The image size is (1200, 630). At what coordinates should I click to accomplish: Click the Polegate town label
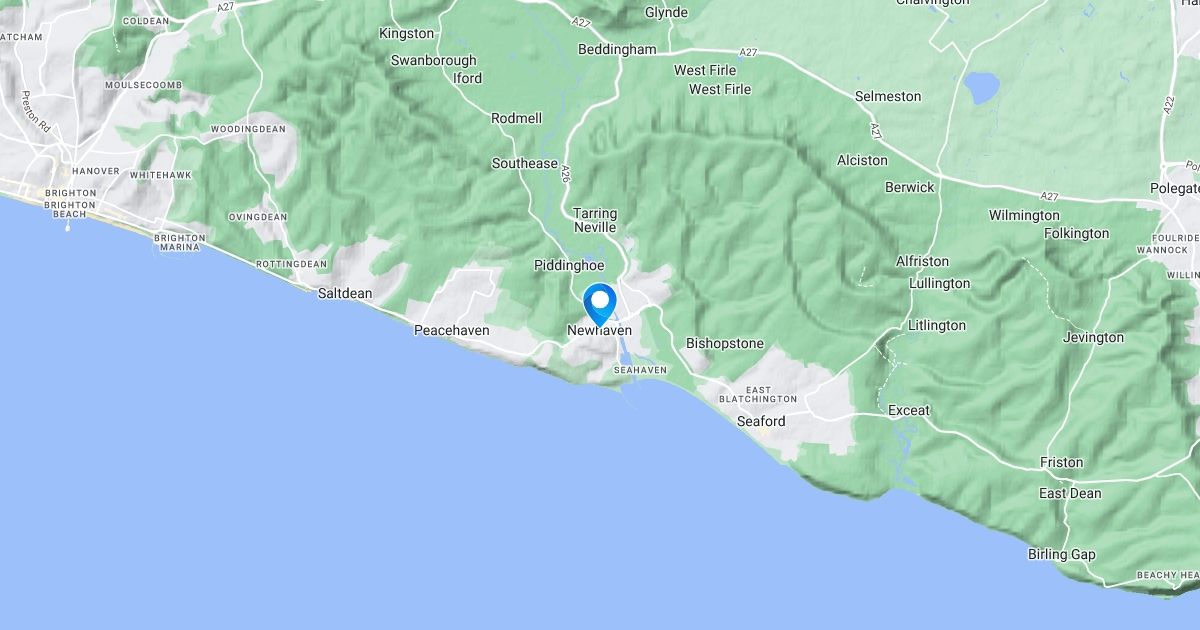click(x=1174, y=188)
